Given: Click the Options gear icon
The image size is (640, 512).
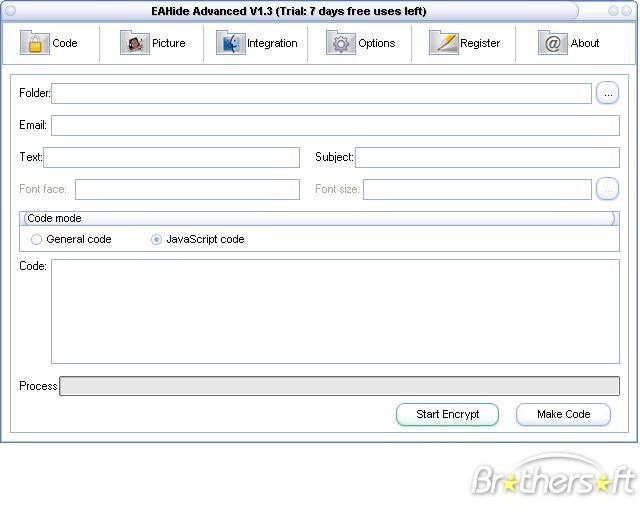Looking at the screenshot, I should tap(341, 43).
